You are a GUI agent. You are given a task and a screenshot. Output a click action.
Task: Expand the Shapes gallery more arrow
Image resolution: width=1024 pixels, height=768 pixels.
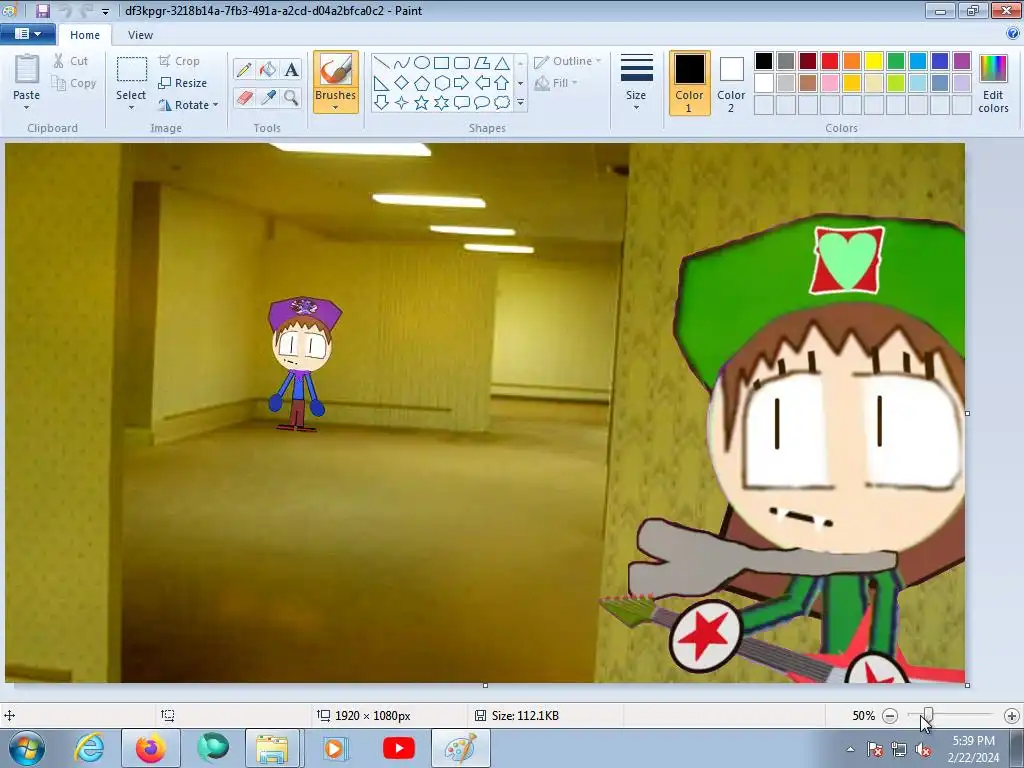[x=520, y=103]
